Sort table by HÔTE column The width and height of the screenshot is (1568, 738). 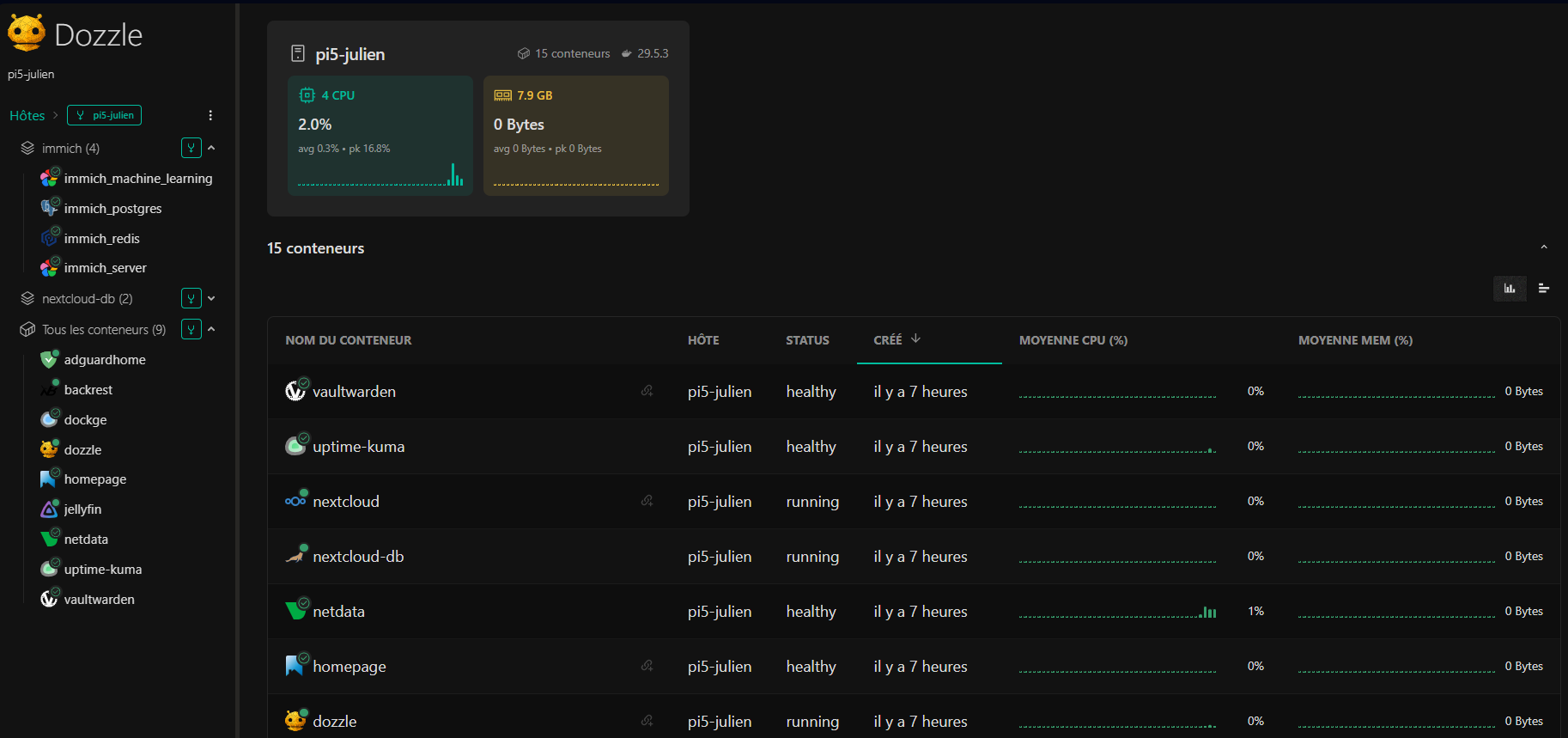(x=703, y=340)
